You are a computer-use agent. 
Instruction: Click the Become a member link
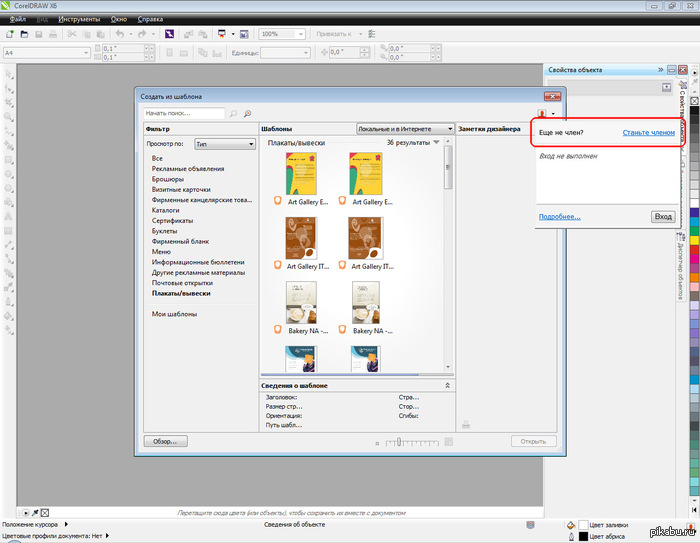(x=648, y=133)
